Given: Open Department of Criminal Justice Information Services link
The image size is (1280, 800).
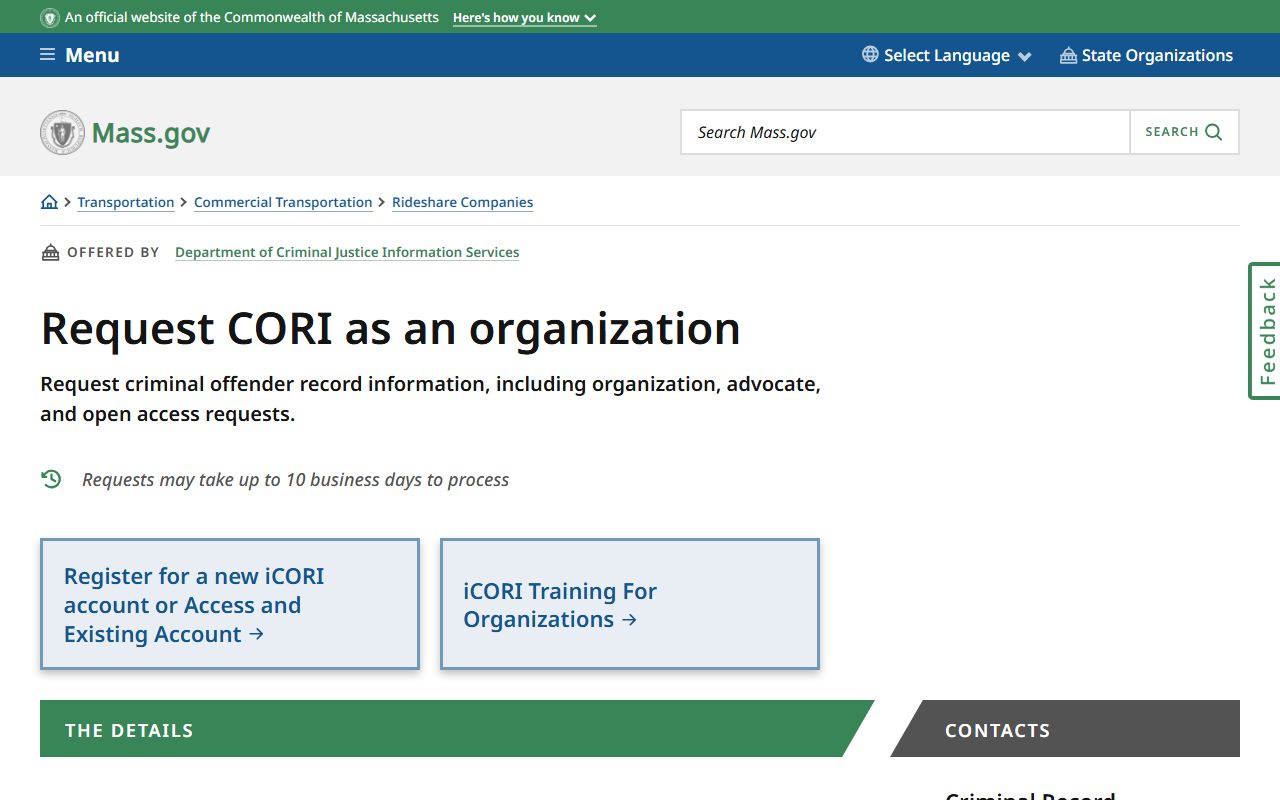Looking at the screenshot, I should pos(347,252).
